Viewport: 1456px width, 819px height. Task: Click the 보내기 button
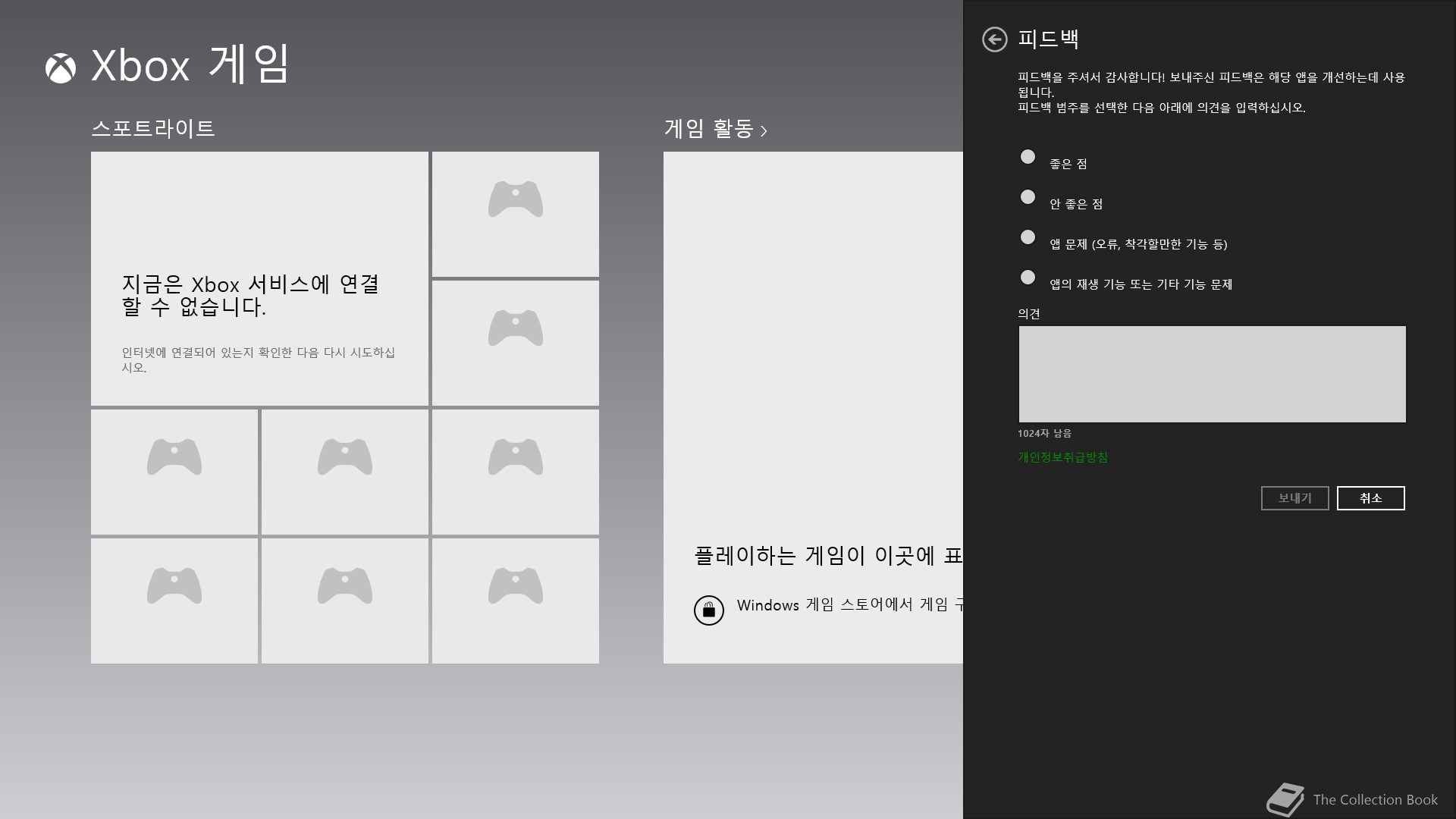1294,498
